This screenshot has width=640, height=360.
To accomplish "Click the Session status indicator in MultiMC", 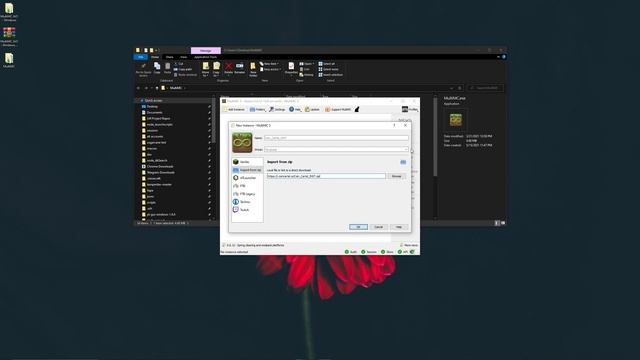I will tap(369, 252).
